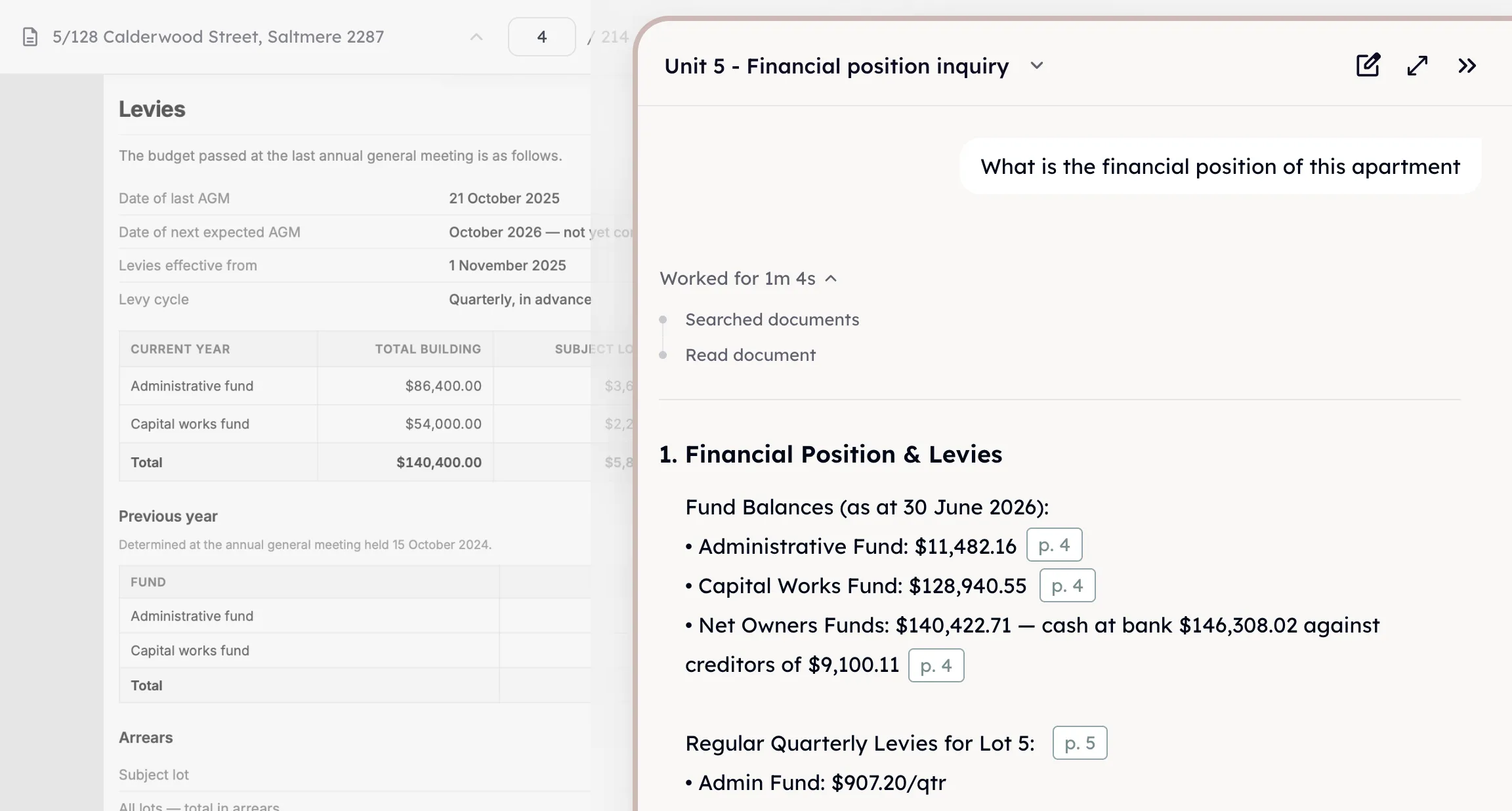Click the 'Previous year' subheading
The height and width of the screenshot is (811, 1512).
pos(168,516)
